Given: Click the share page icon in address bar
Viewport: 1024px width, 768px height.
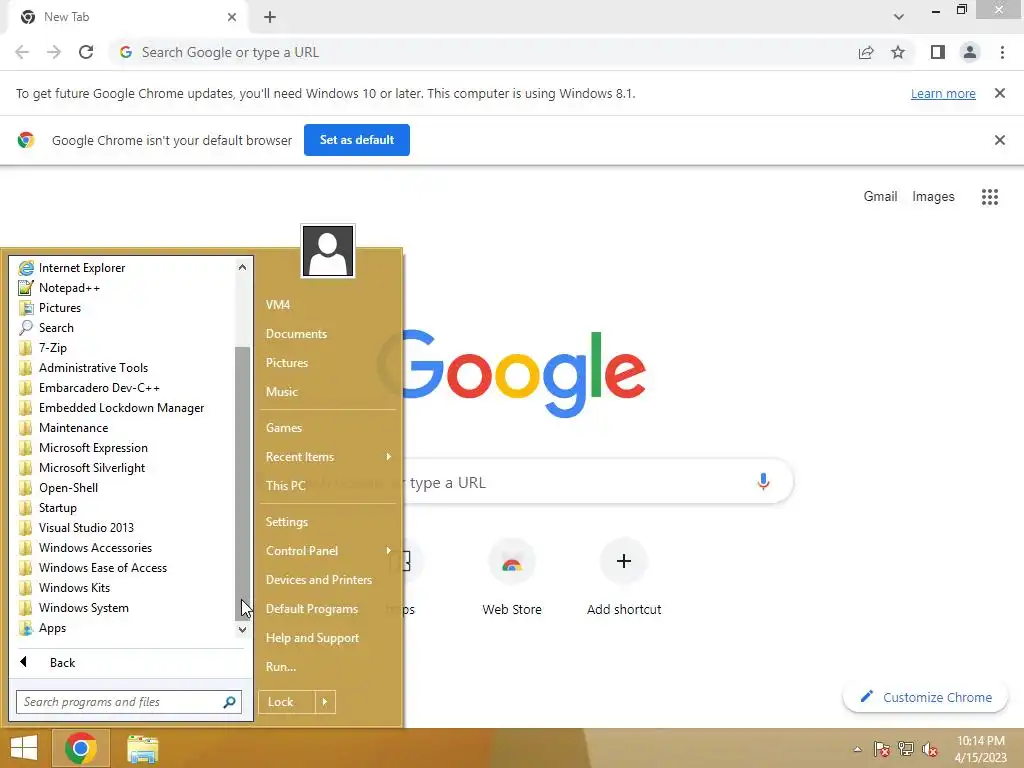Looking at the screenshot, I should point(866,52).
